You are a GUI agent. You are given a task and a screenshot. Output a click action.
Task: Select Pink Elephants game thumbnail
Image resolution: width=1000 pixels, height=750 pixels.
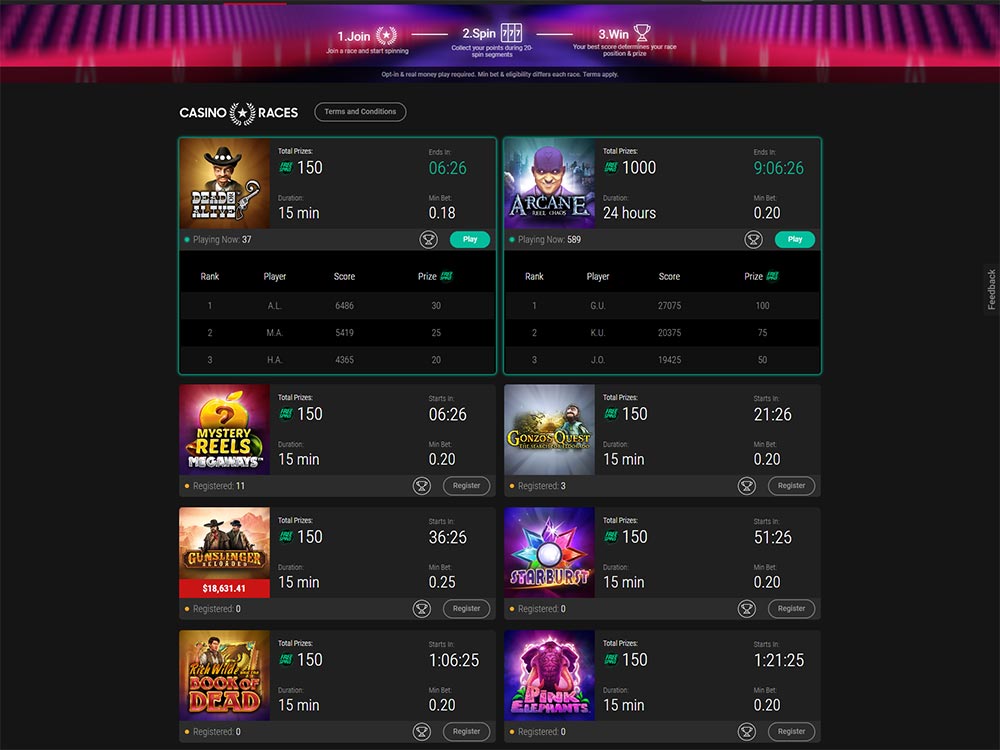(x=549, y=675)
